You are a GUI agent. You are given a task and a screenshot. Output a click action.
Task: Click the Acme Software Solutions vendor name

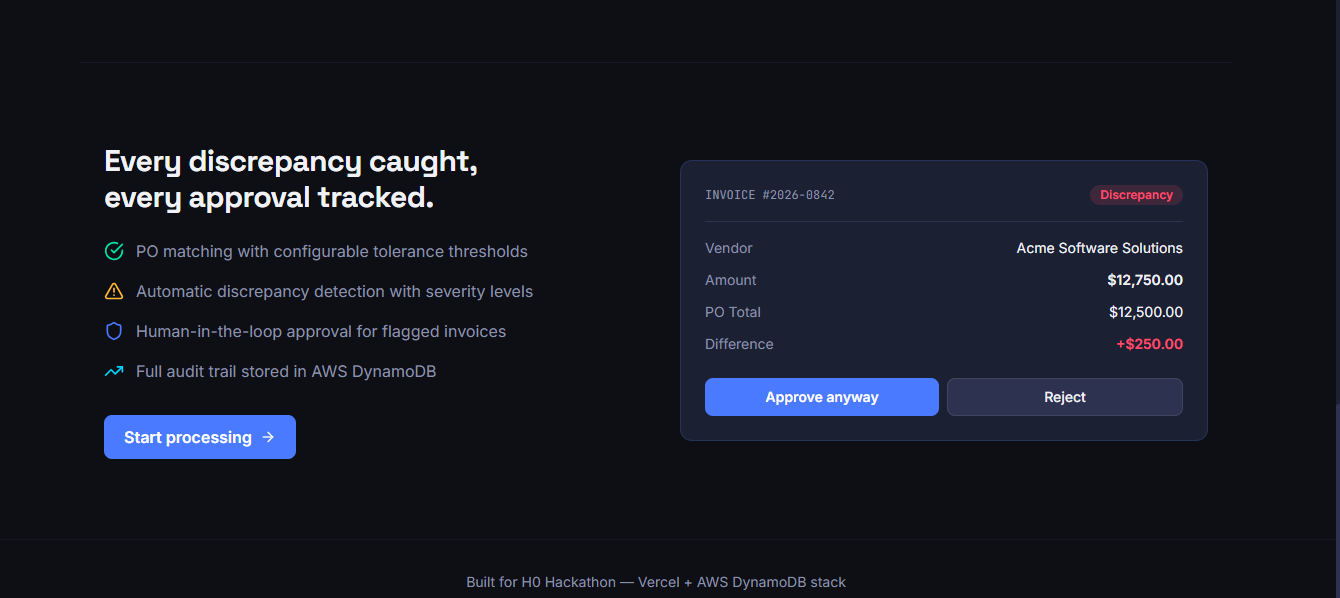click(1100, 248)
